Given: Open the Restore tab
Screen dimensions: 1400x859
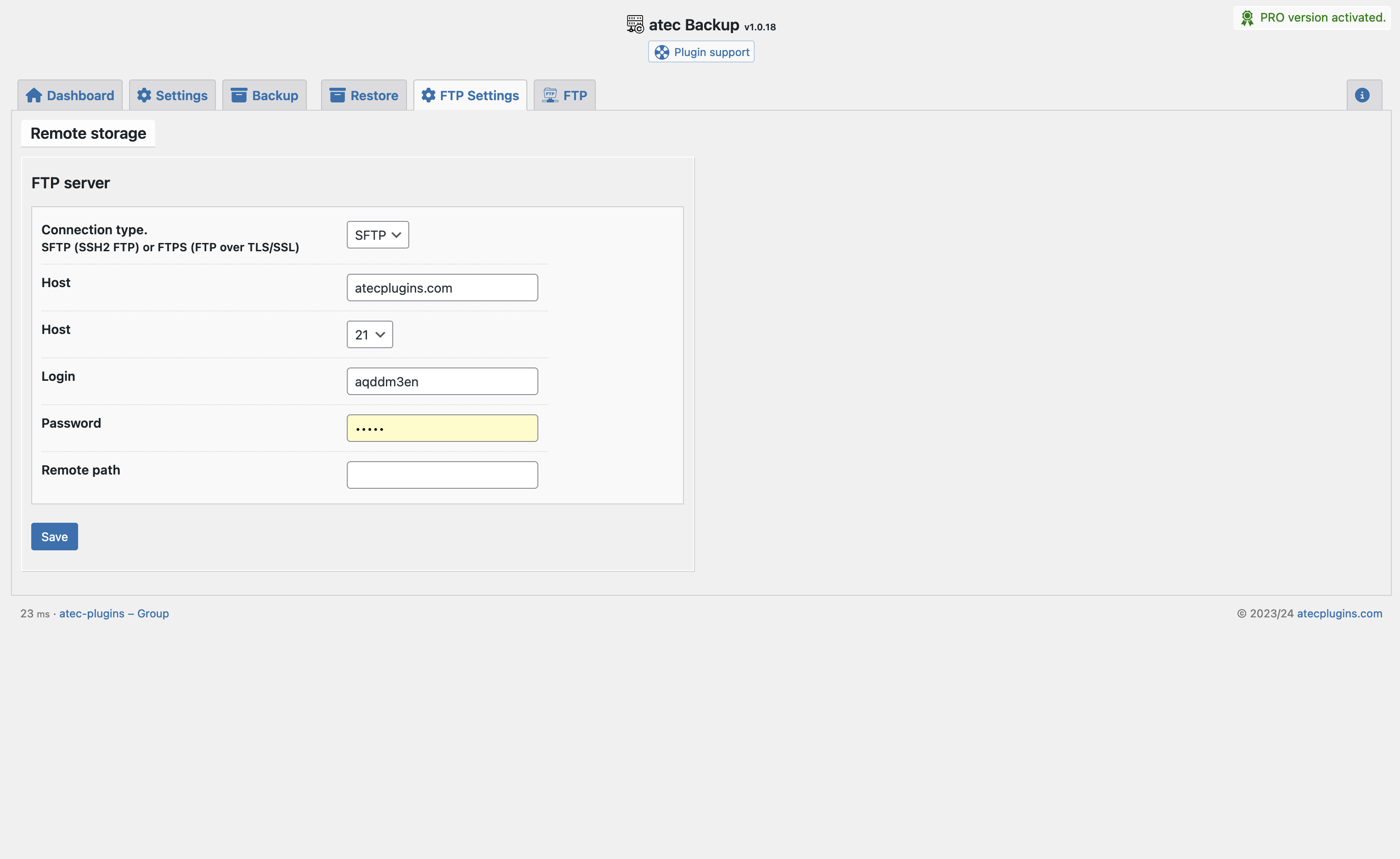Looking at the screenshot, I should 364,96.
